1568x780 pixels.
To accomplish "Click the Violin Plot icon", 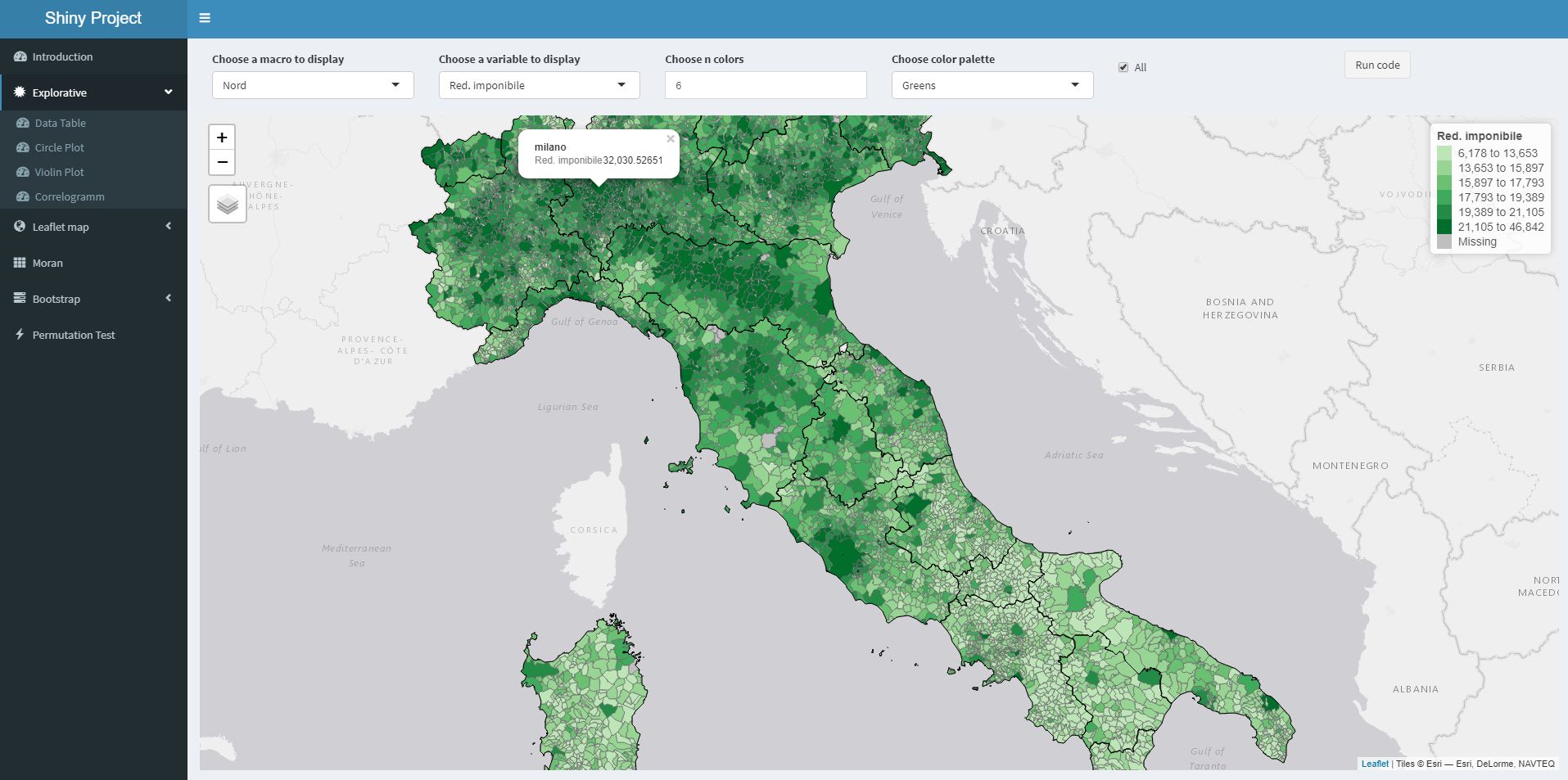I will pyautogui.click(x=23, y=172).
